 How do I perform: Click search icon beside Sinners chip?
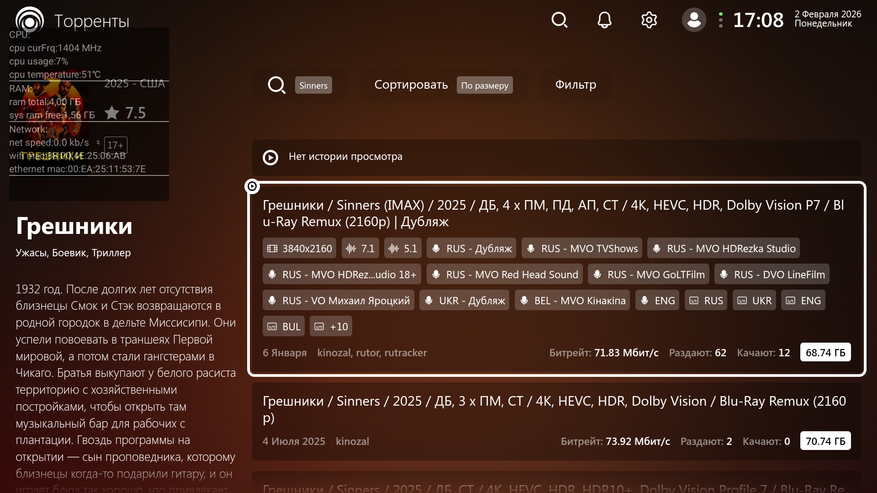pos(276,85)
